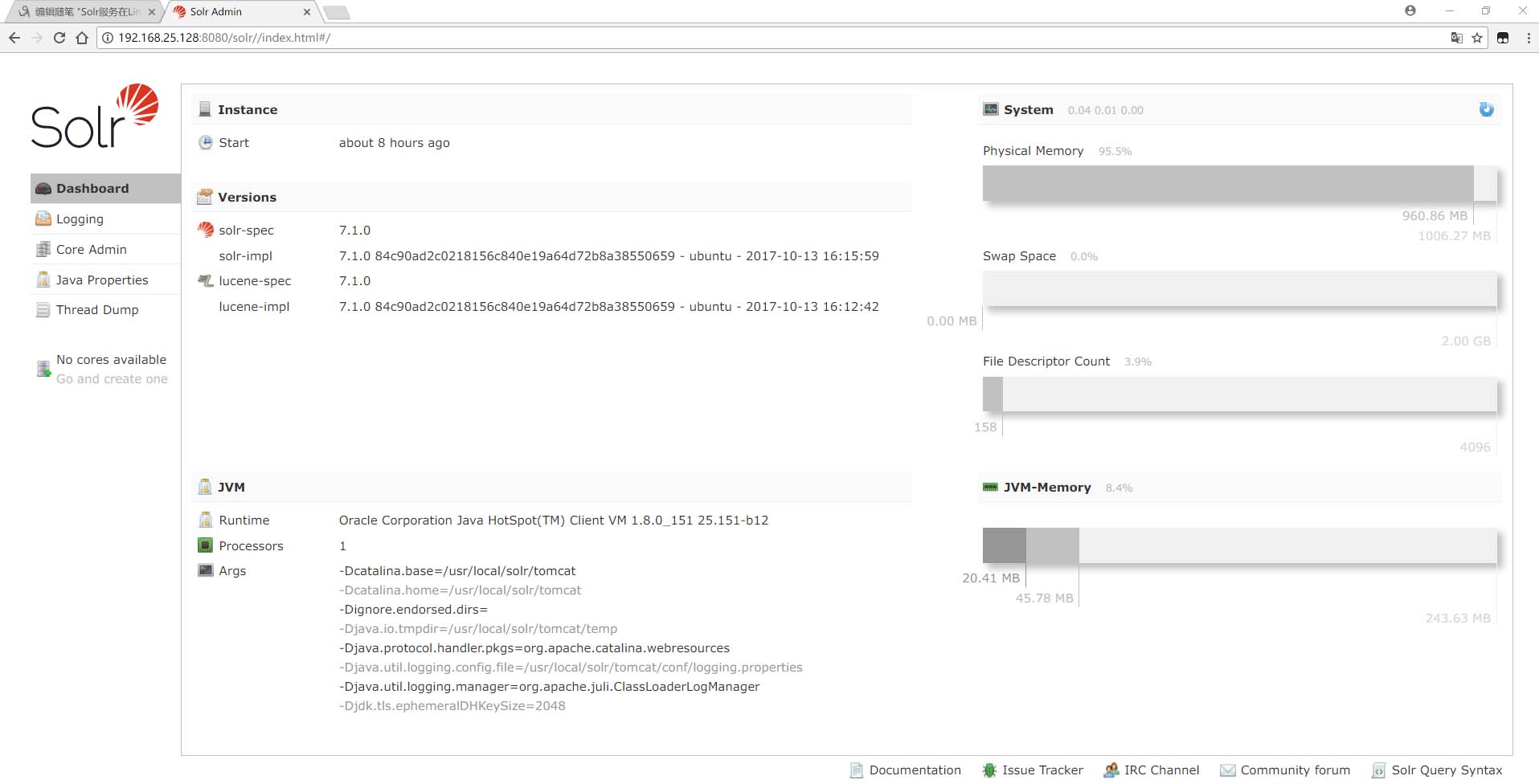The height and width of the screenshot is (784, 1539).
Task: Go to the browser home page
Action: click(x=82, y=38)
